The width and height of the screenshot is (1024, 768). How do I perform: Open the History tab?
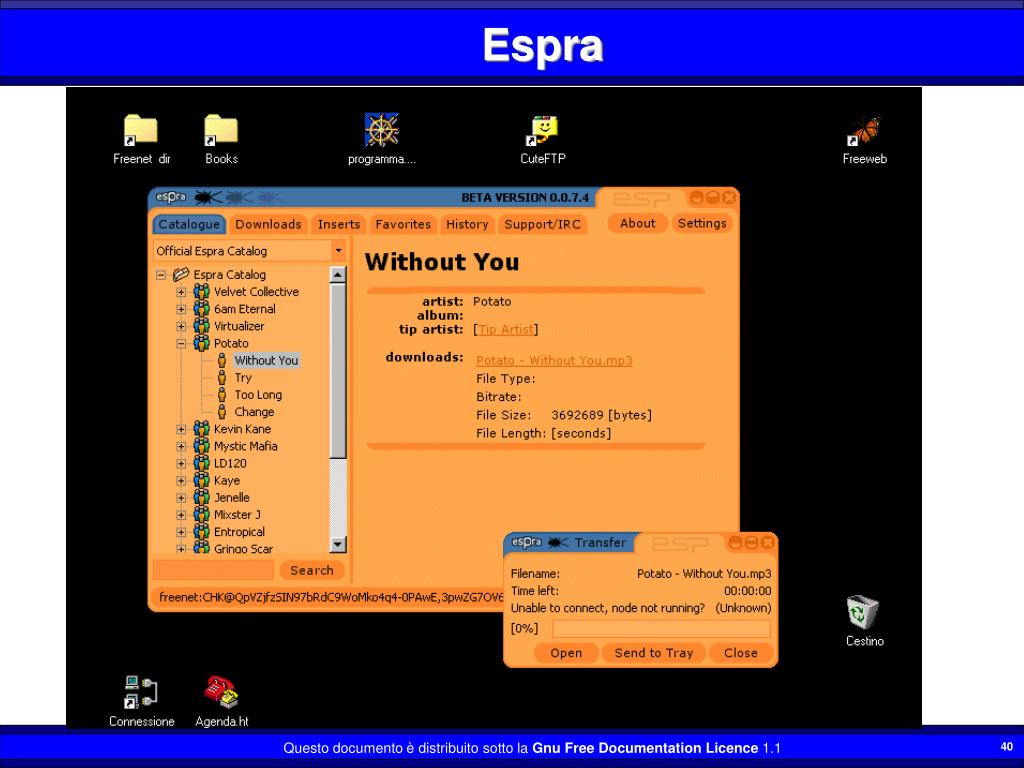[x=467, y=224]
